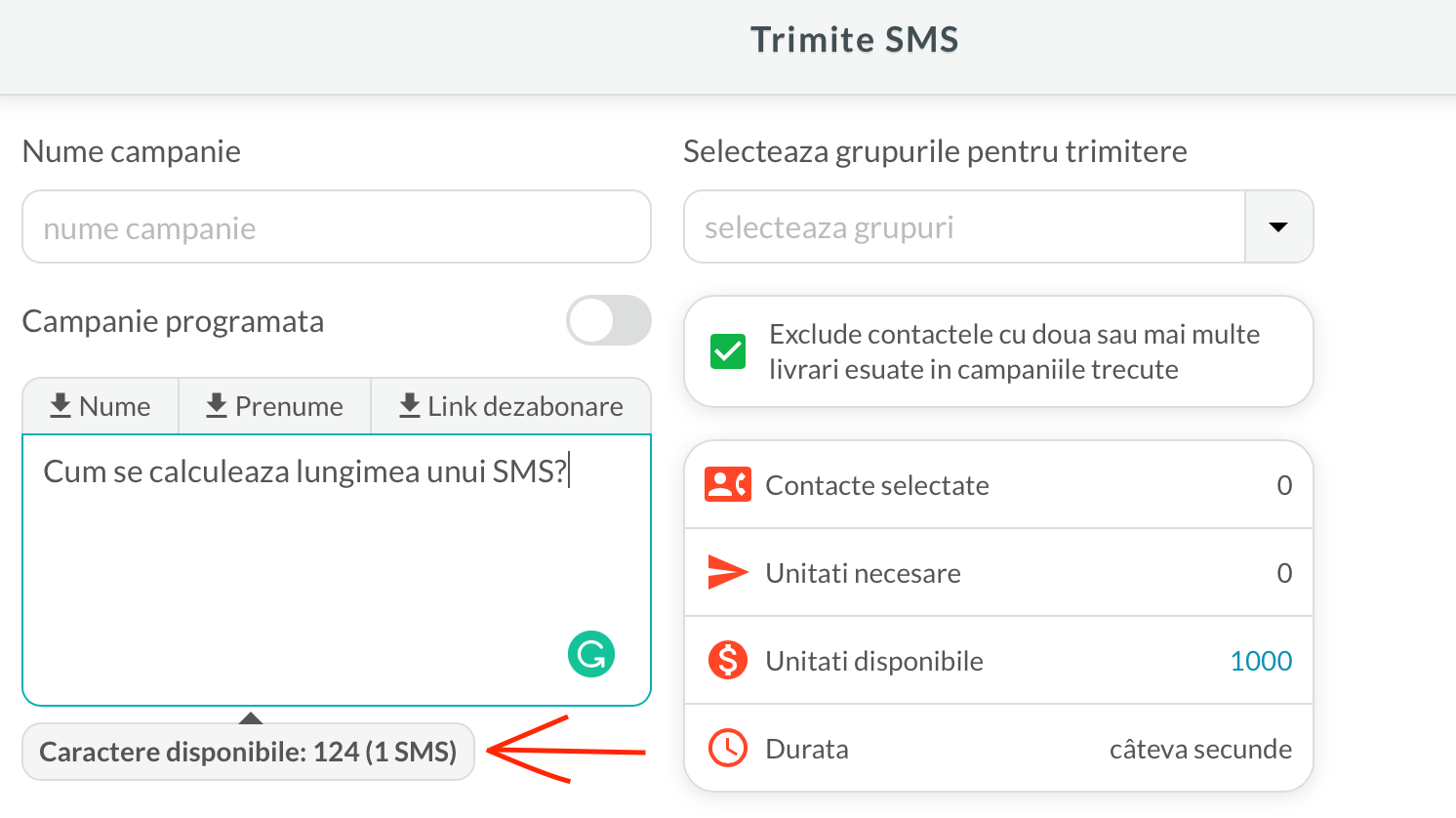
Task: Click the selecteaza grupuri combo box
Action: coord(964,227)
